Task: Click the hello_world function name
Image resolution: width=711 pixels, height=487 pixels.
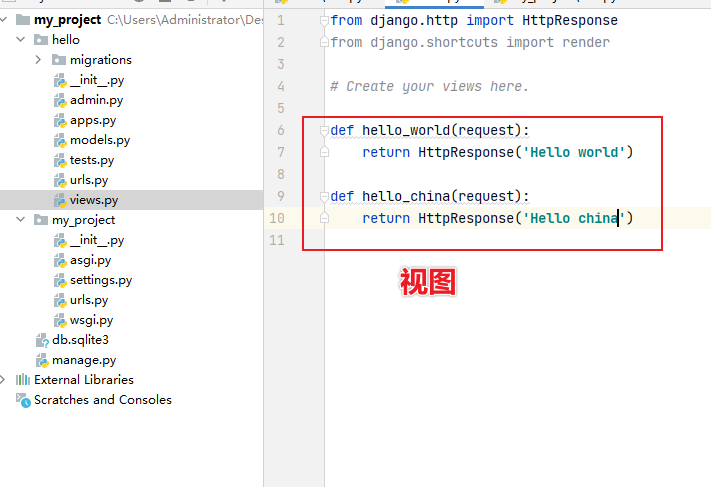Action: click(406, 131)
